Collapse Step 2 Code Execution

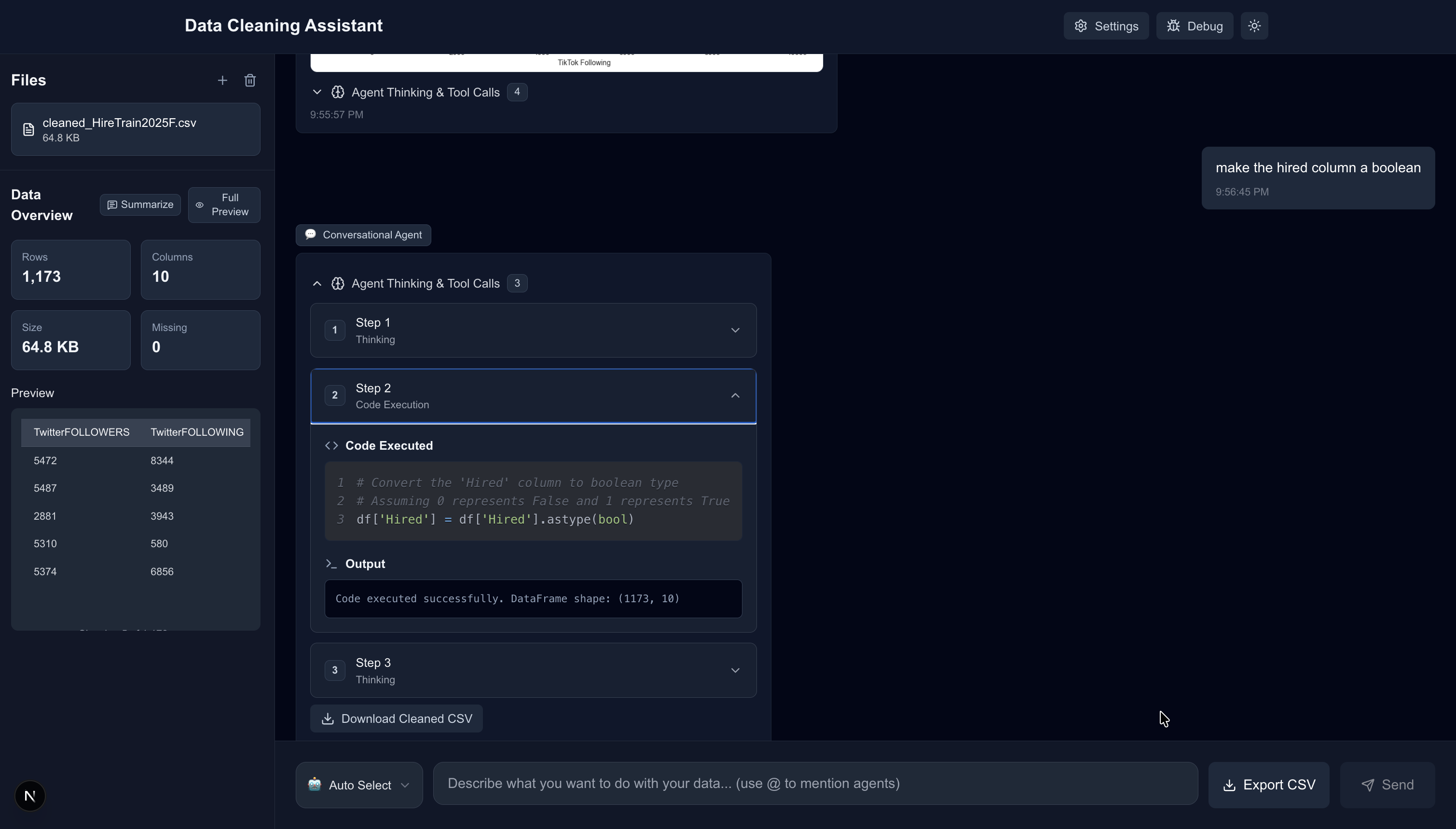pos(735,396)
